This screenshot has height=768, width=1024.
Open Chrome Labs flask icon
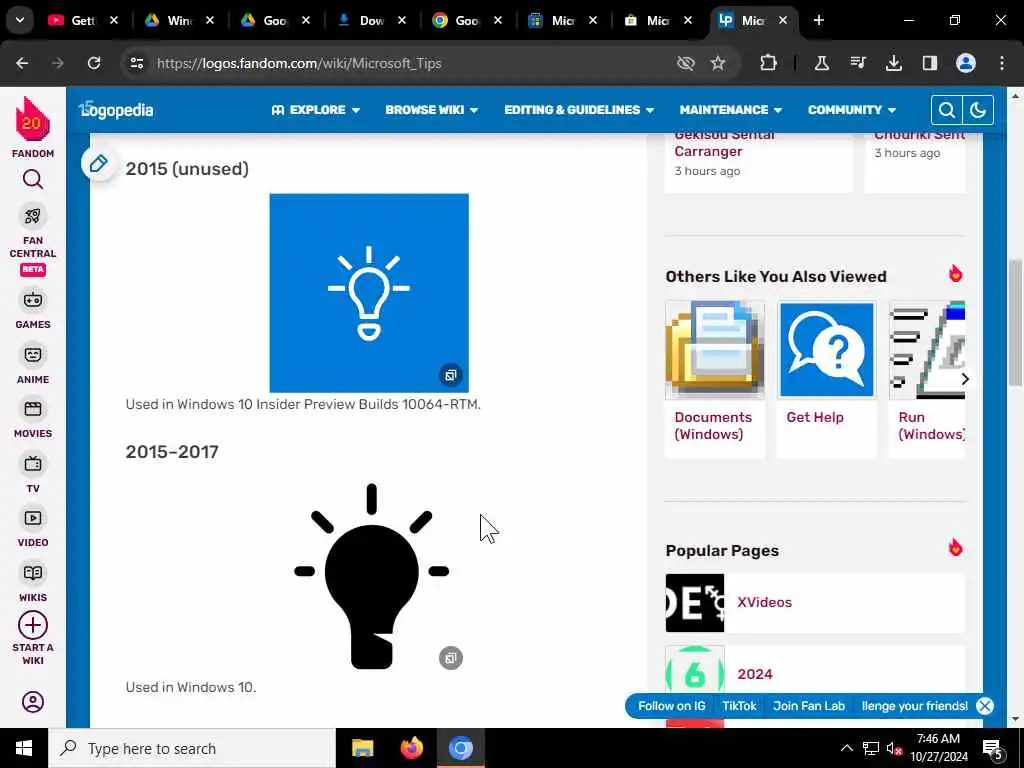[822, 63]
